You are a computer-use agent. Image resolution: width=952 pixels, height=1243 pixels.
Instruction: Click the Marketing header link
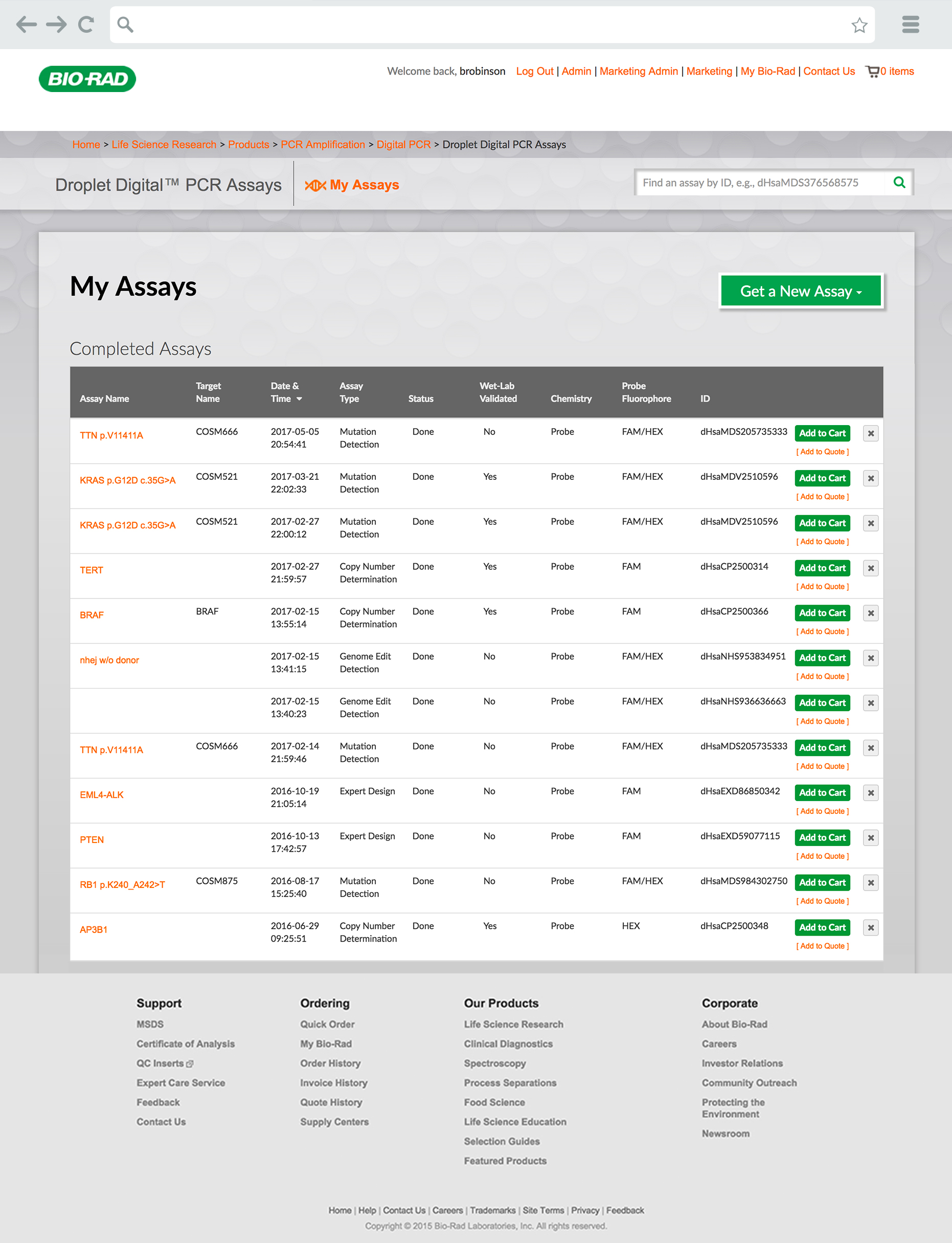coord(709,72)
